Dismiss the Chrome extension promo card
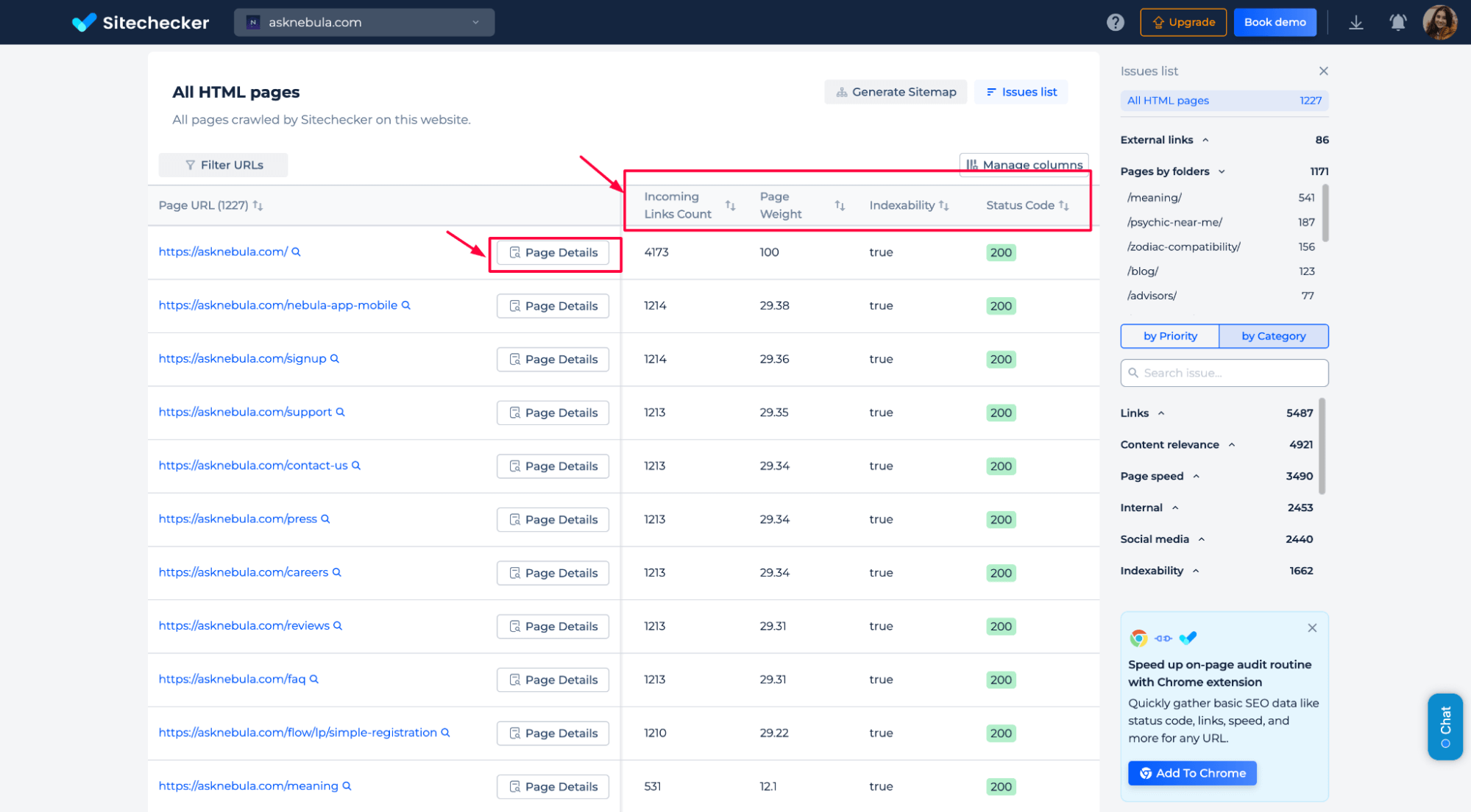The height and width of the screenshot is (812, 1471). tap(1312, 627)
